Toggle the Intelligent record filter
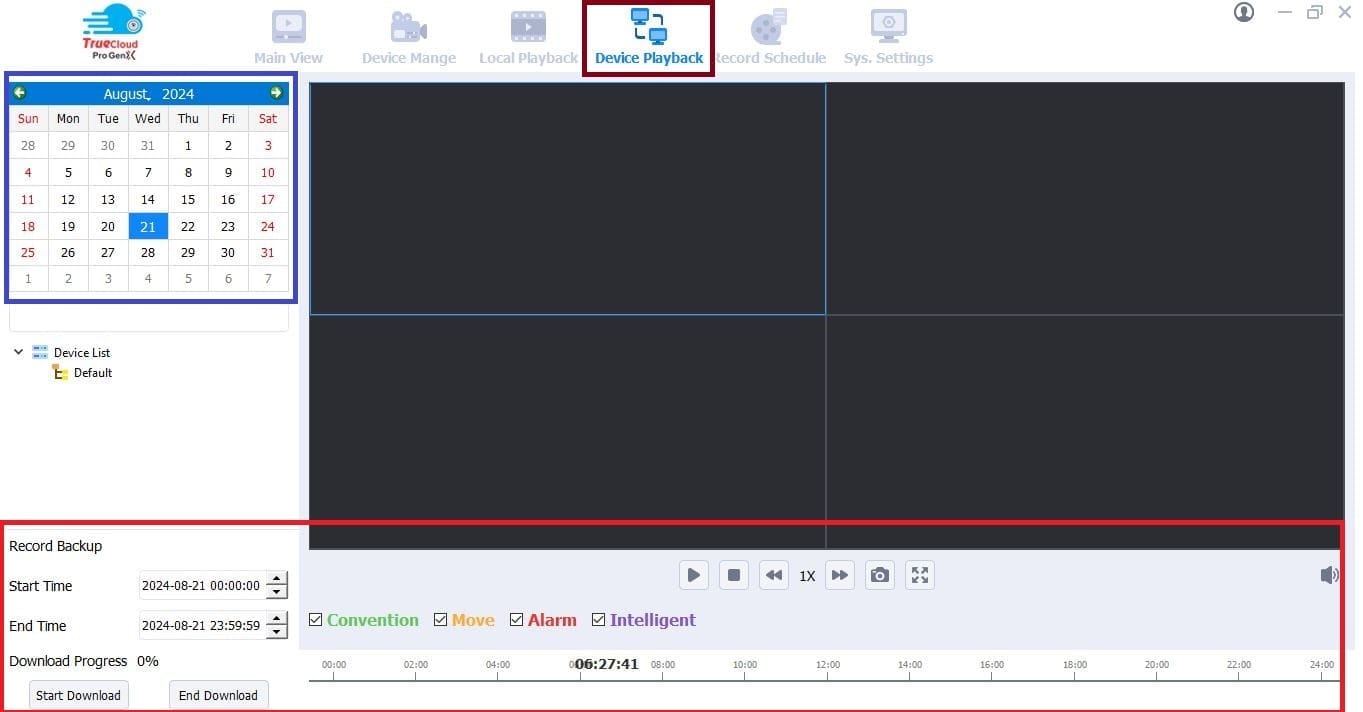Image resolution: width=1363 pixels, height=712 pixels. click(598, 620)
